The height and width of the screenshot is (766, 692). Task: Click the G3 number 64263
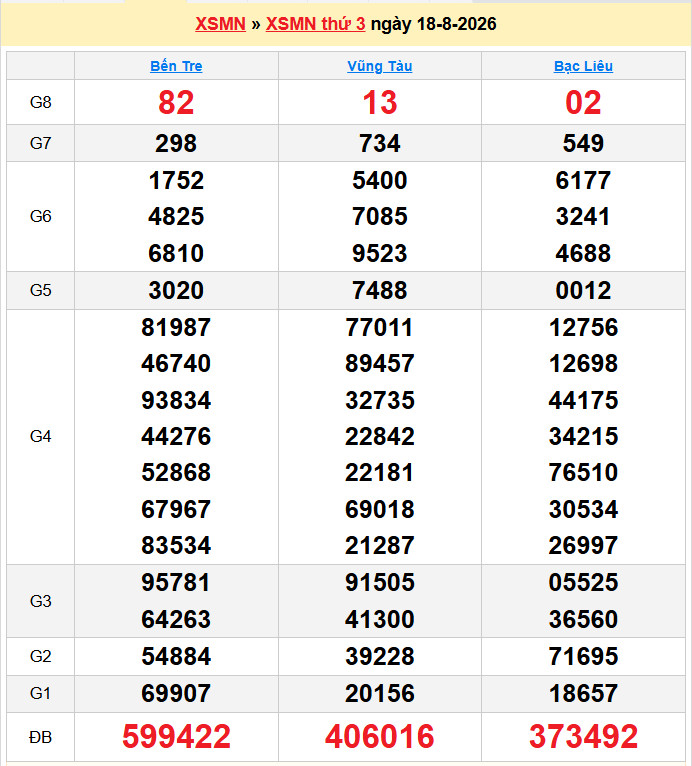pos(176,619)
